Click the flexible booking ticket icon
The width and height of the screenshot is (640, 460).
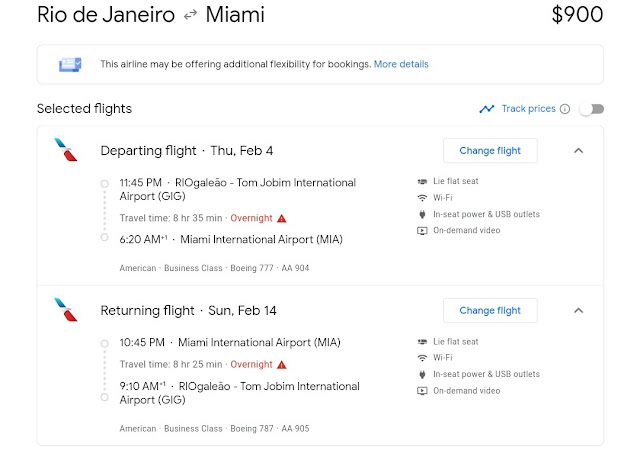70,64
